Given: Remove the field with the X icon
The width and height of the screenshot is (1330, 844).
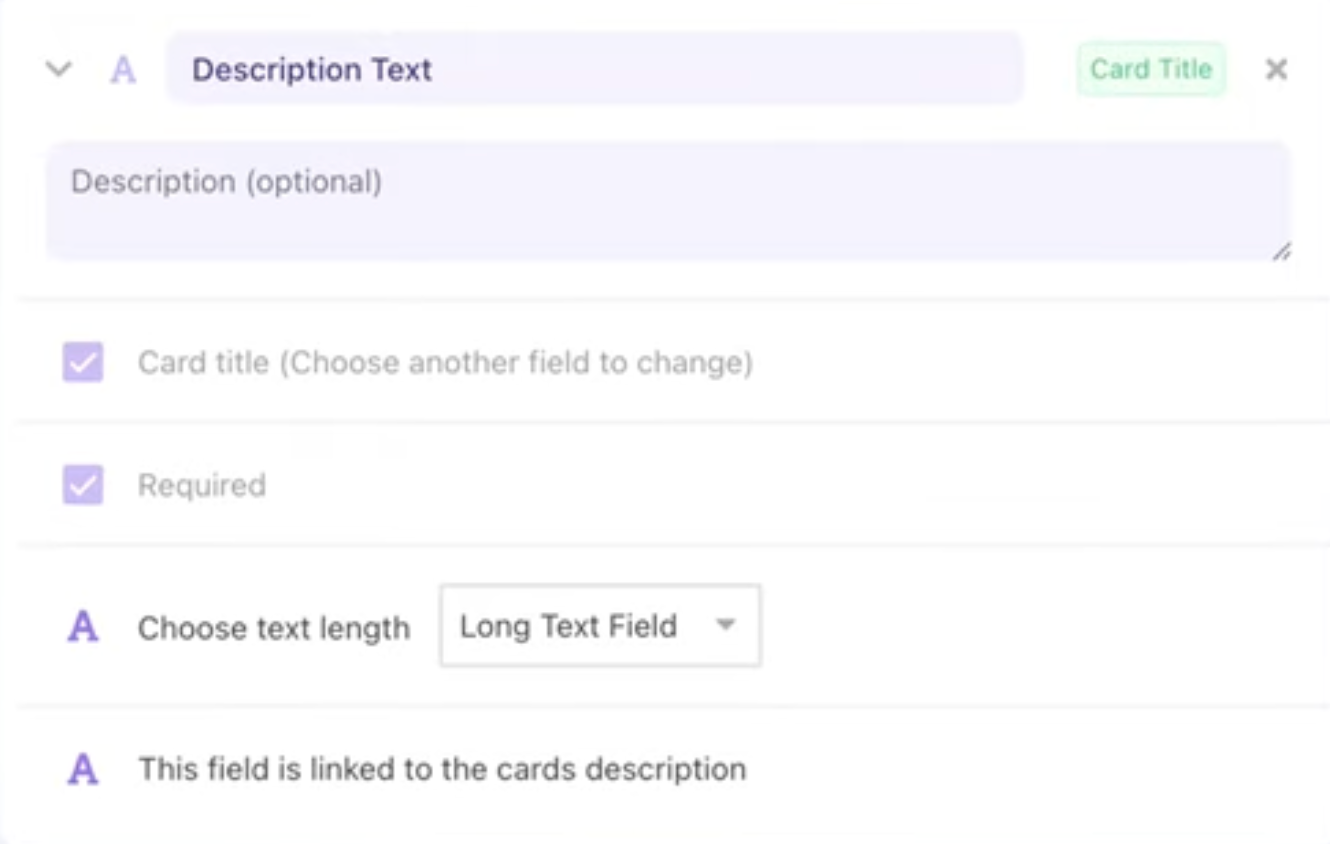Looking at the screenshot, I should coord(1276,69).
